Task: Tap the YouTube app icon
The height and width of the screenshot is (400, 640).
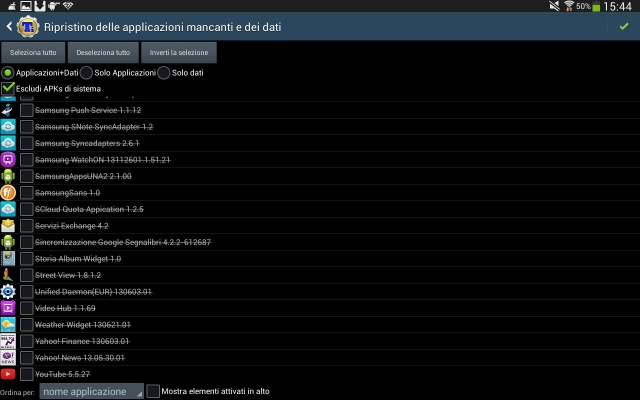Action: pos(8,374)
